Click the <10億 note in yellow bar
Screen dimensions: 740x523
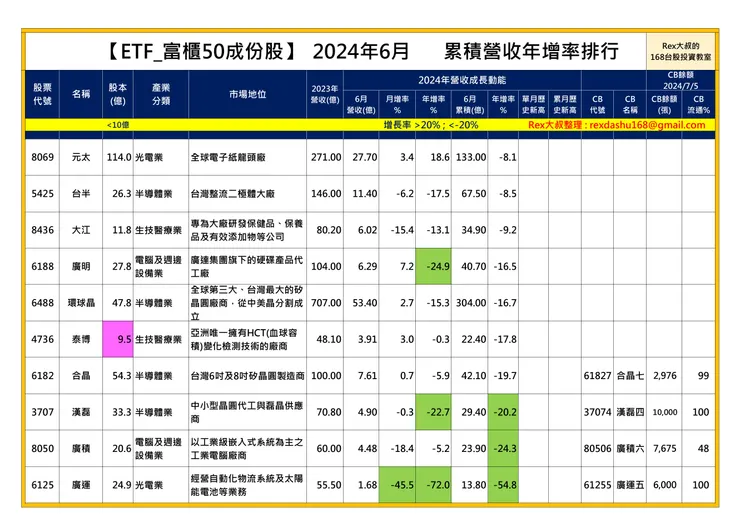click(118, 125)
